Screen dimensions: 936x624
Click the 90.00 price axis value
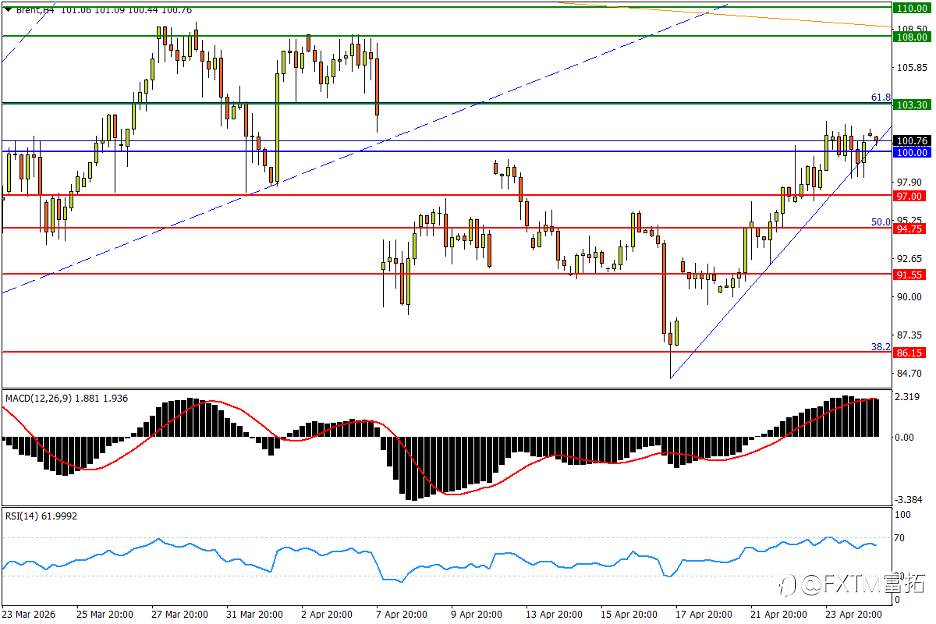[x=910, y=297]
